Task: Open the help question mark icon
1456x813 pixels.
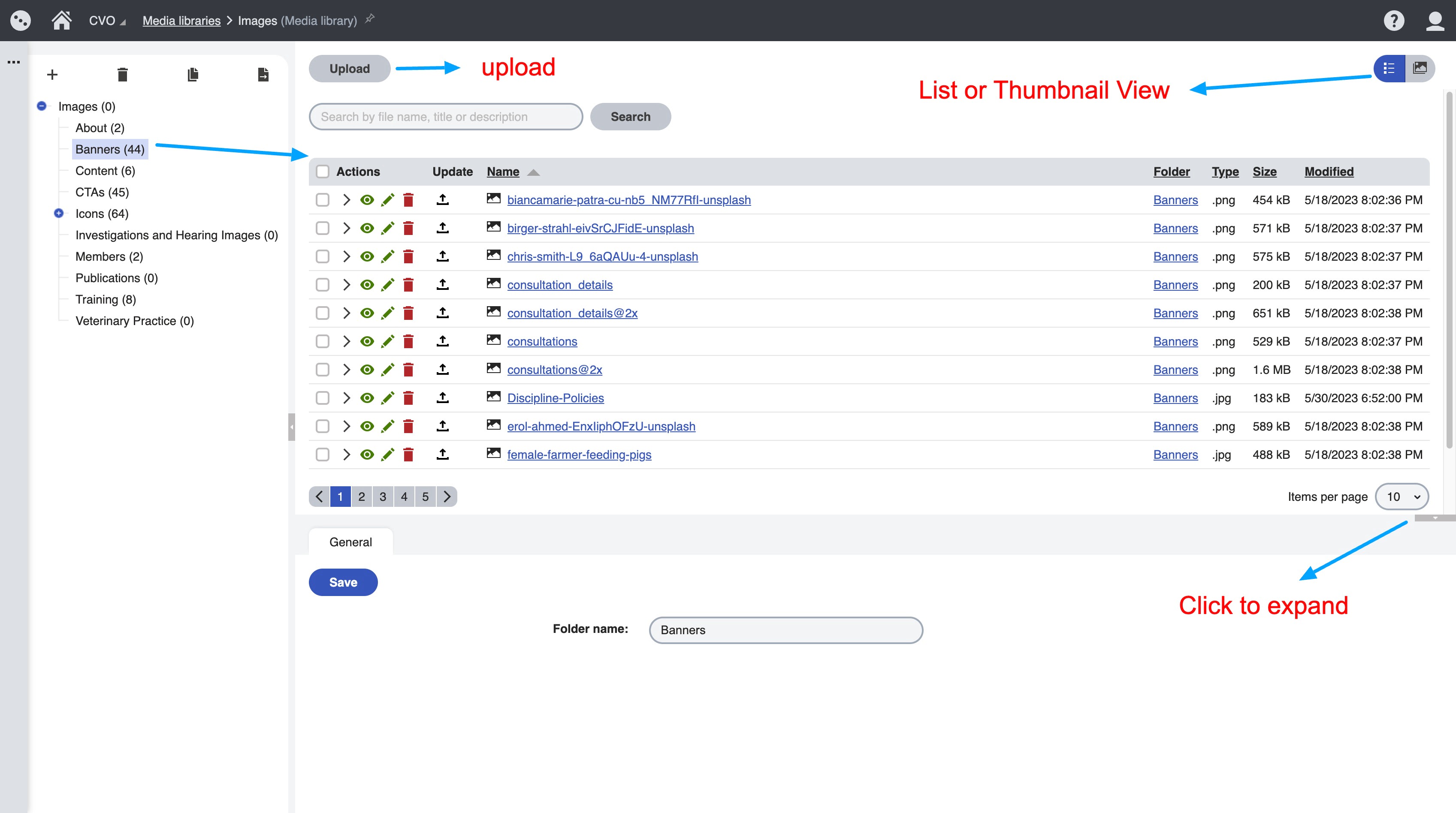Action: [1393, 21]
